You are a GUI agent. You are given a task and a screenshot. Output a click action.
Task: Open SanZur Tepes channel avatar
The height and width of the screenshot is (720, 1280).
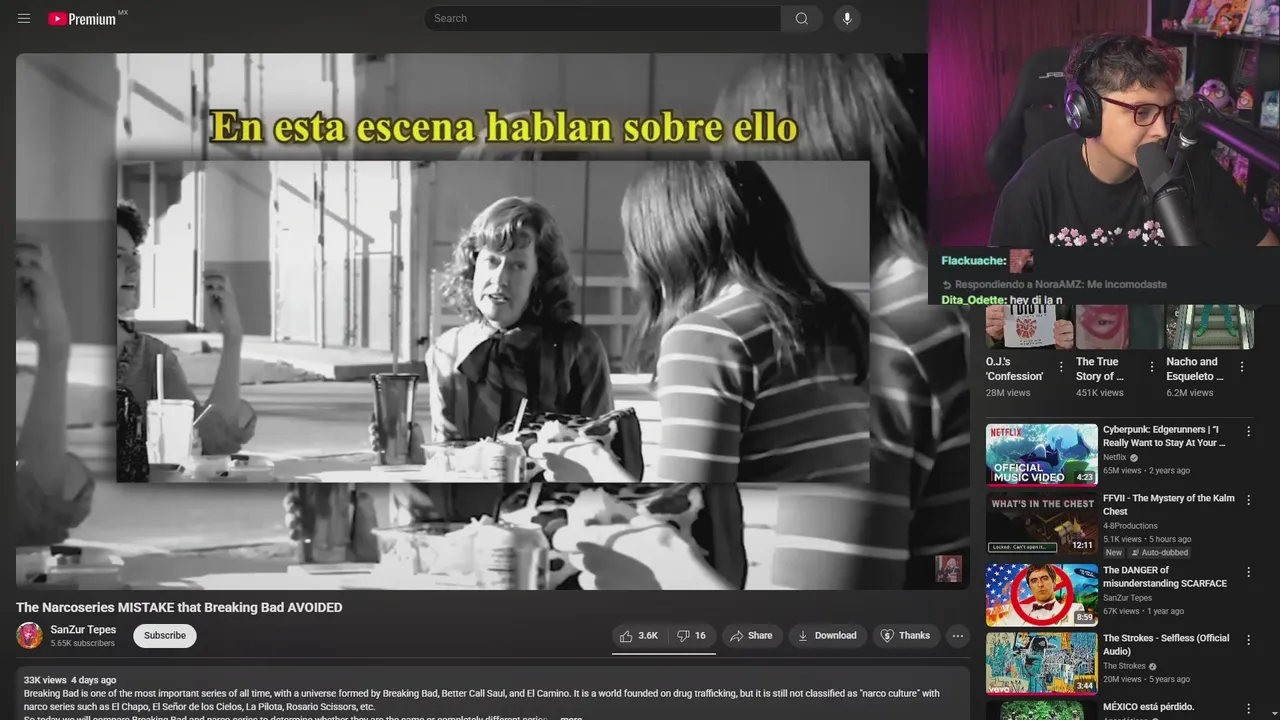(30, 635)
